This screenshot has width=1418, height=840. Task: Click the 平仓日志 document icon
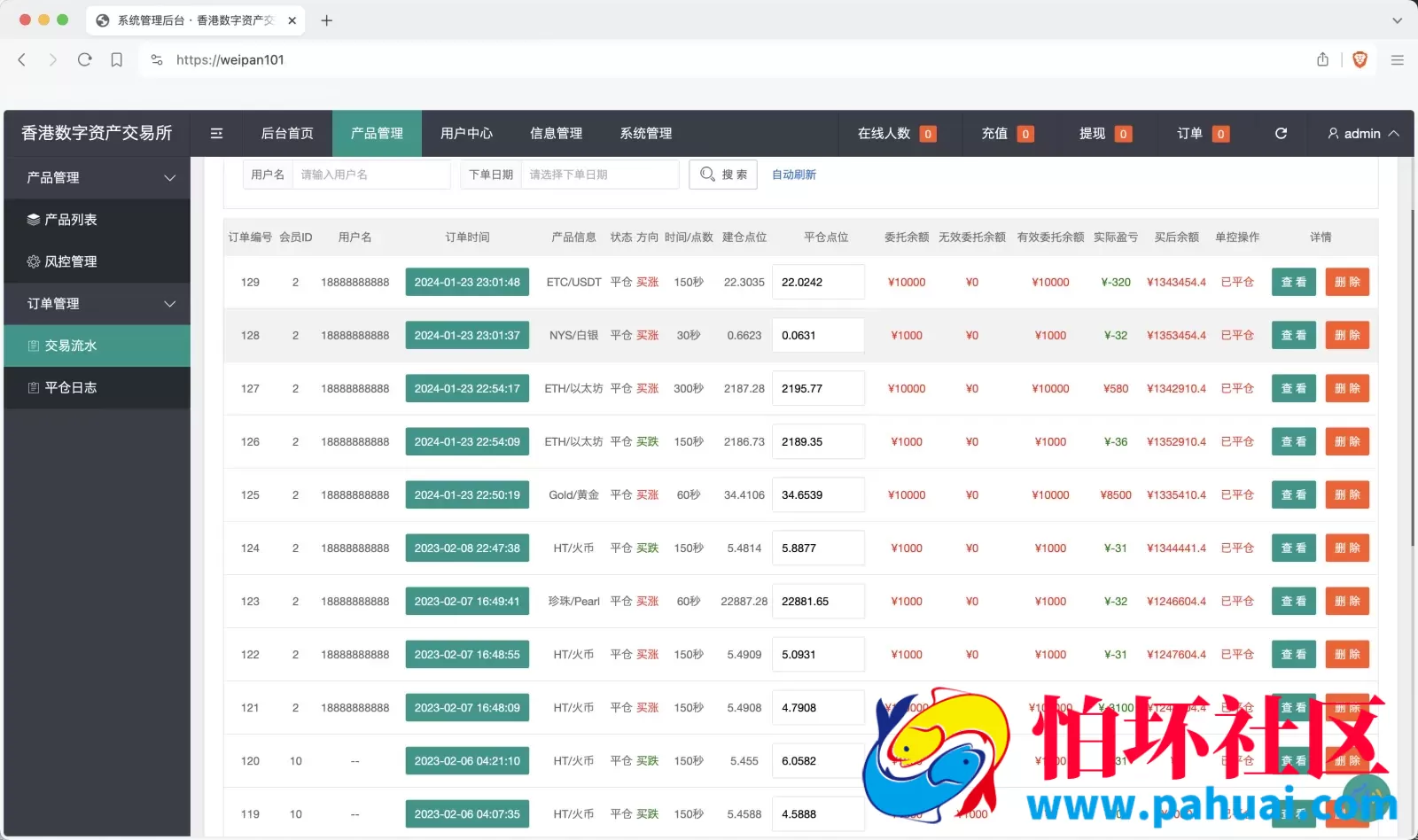click(x=34, y=387)
